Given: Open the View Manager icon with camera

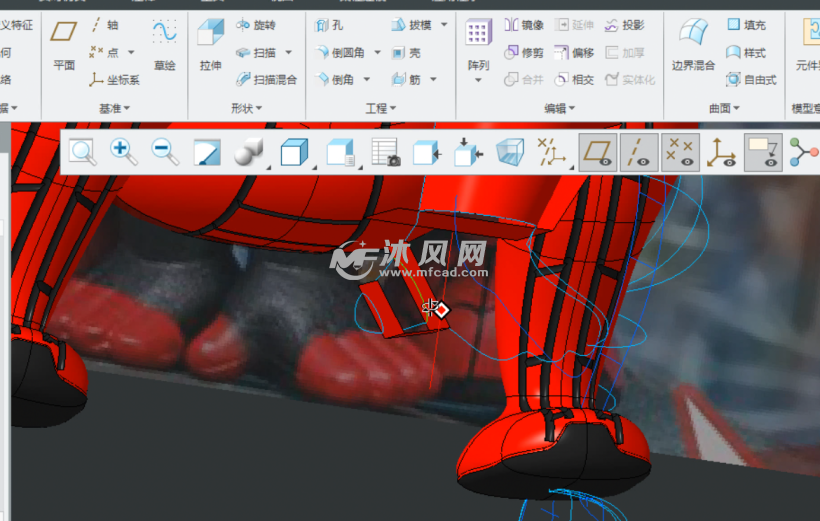Looking at the screenshot, I should click(x=386, y=152).
